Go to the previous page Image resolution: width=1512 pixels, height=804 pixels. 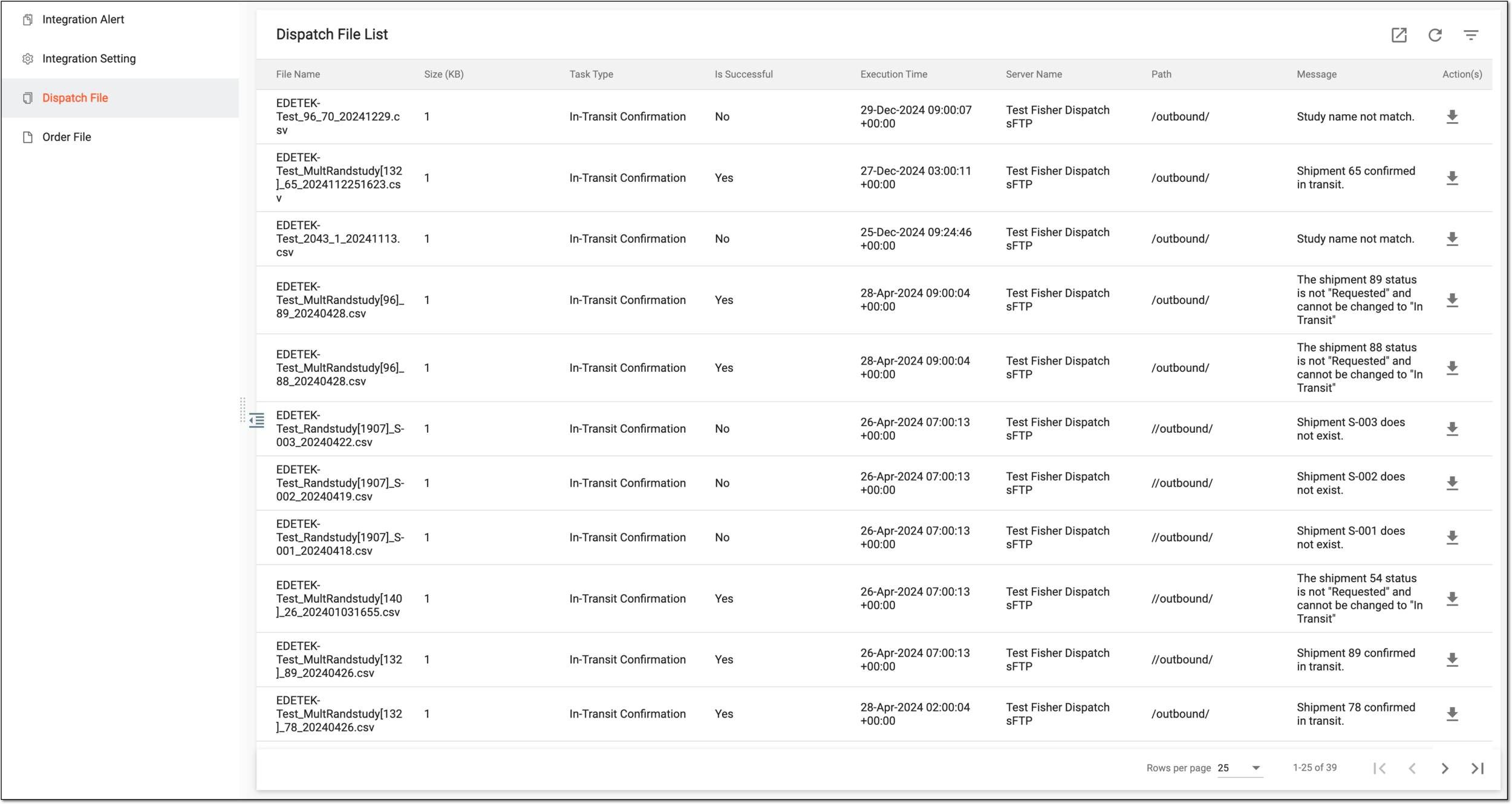click(1412, 768)
